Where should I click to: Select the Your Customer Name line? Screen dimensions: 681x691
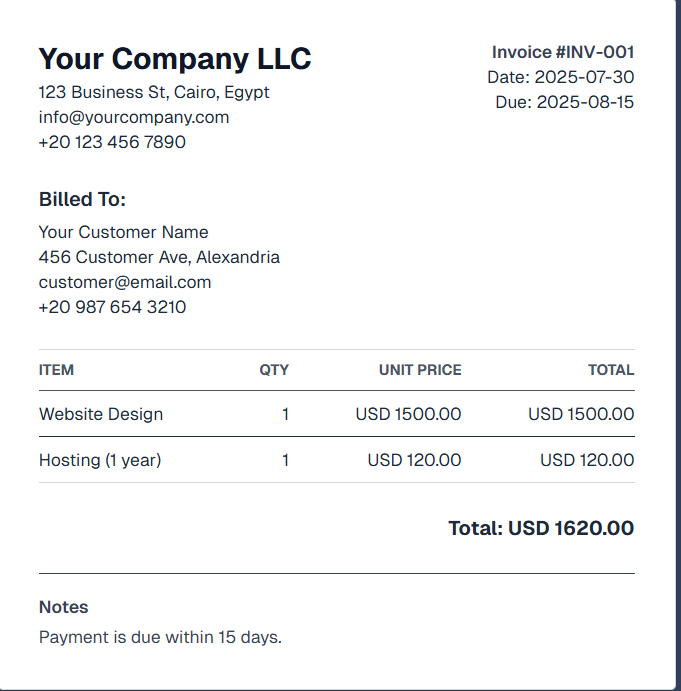[123, 232]
